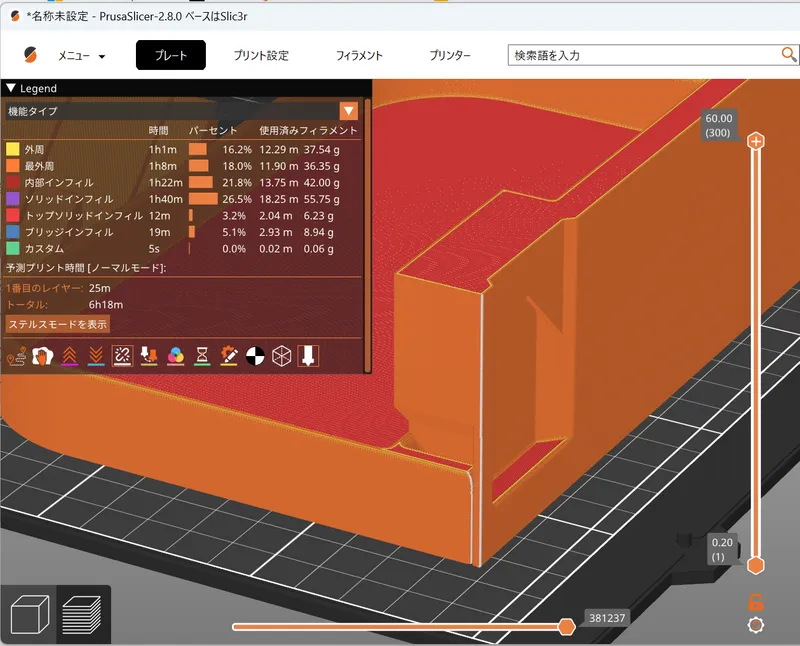The width and height of the screenshot is (800, 646).
Task: Toggle the wipe moves hand icon
Action: (x=42, y=355)
